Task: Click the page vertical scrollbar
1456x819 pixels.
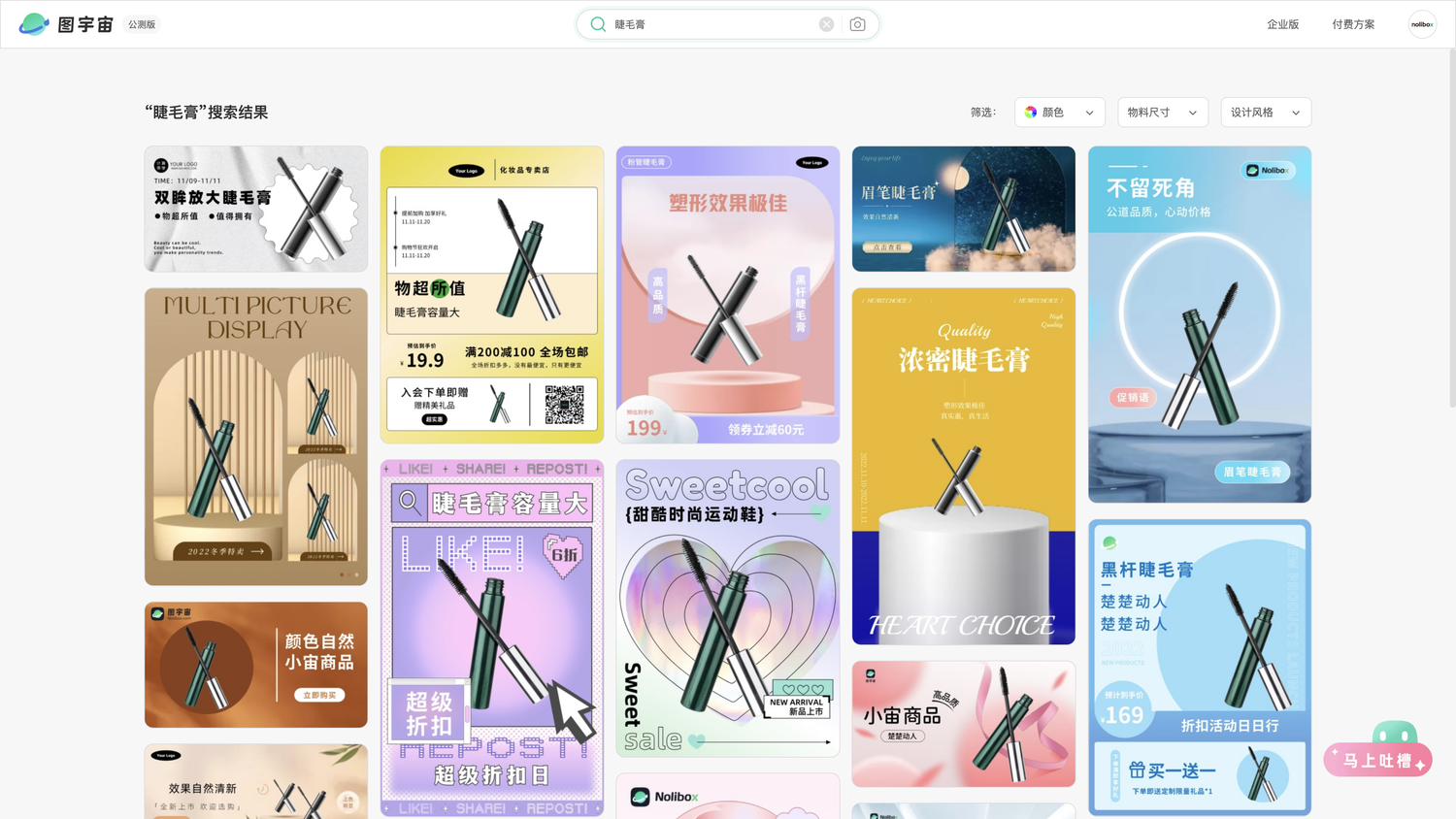Action: pos(1451,228)
